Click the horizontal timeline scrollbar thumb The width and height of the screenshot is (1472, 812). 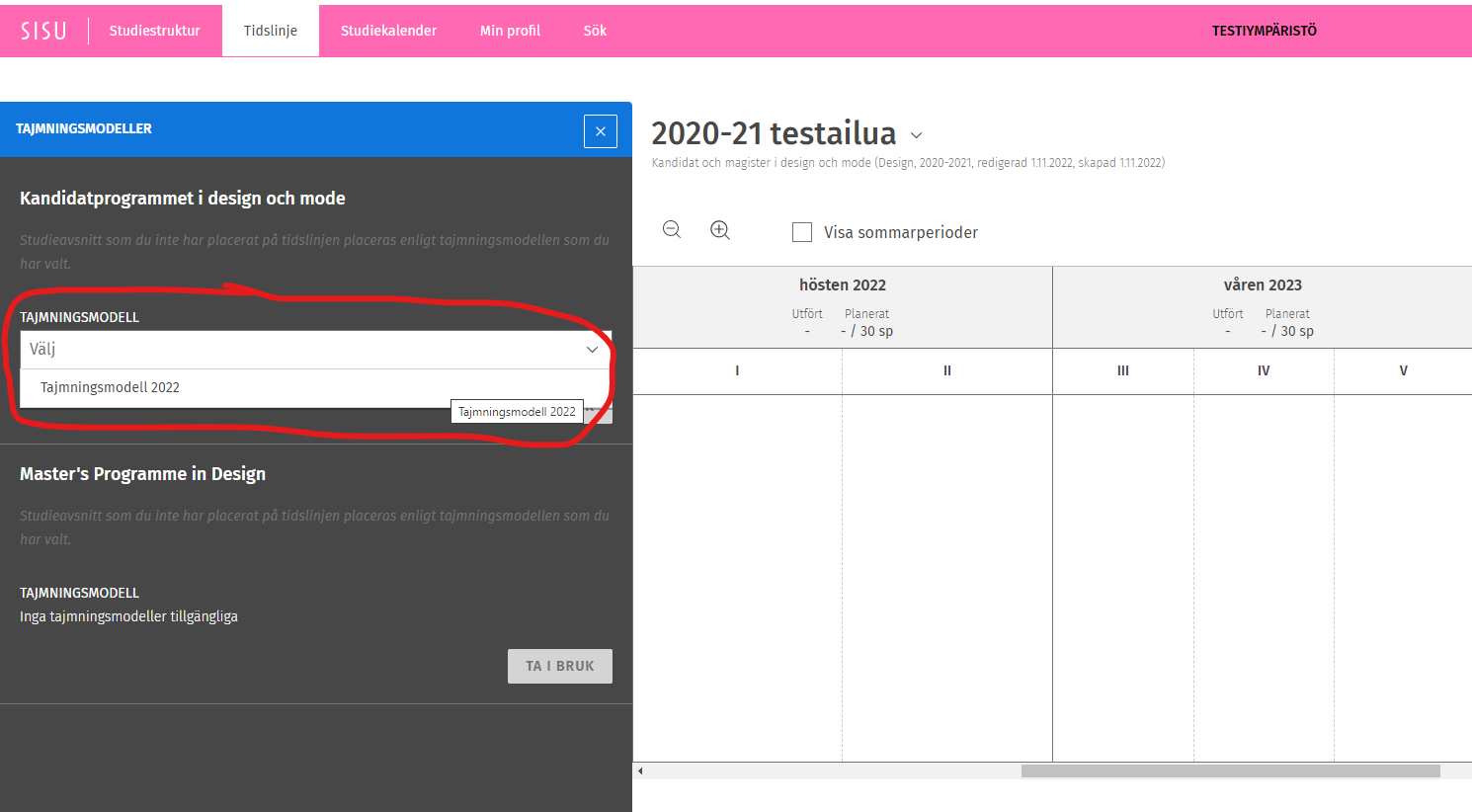click(x=1230, y=771)
